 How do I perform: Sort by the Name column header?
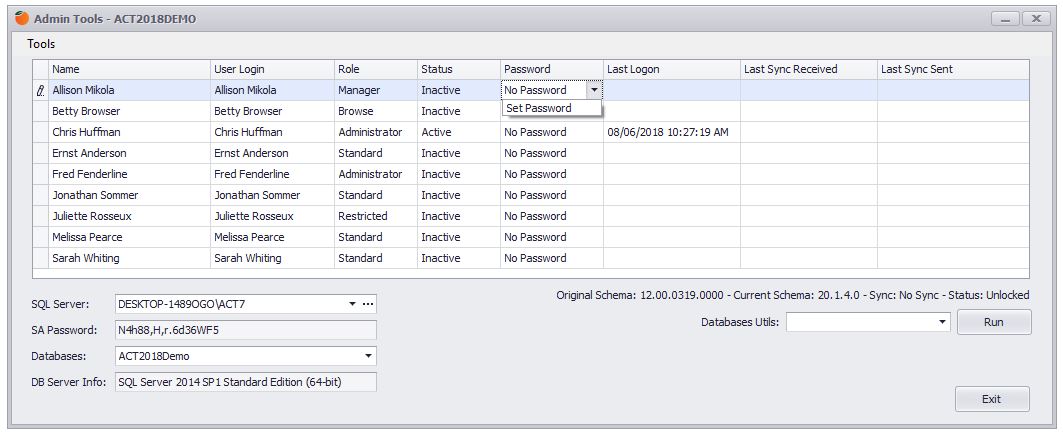tap(129, 69)
